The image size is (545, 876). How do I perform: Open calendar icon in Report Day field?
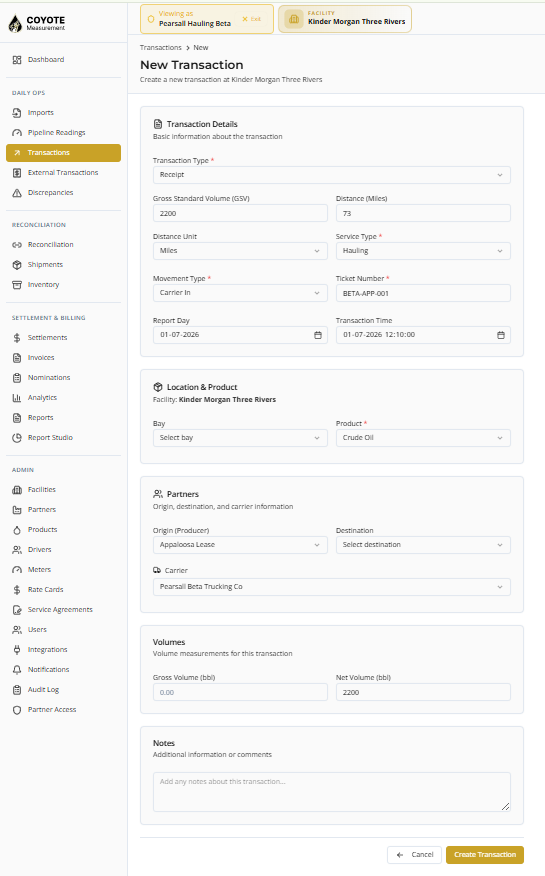pyautogui.click(x=318, y=335)
